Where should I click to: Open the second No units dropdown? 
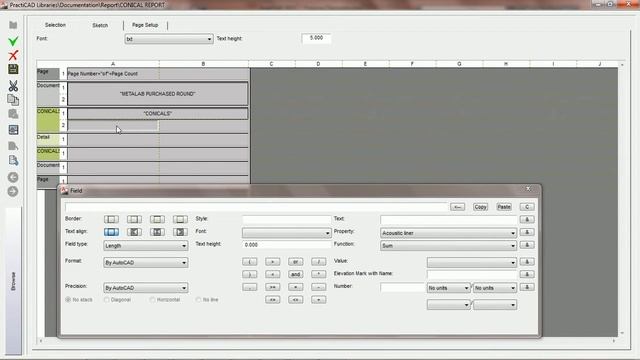click(495, 288)
